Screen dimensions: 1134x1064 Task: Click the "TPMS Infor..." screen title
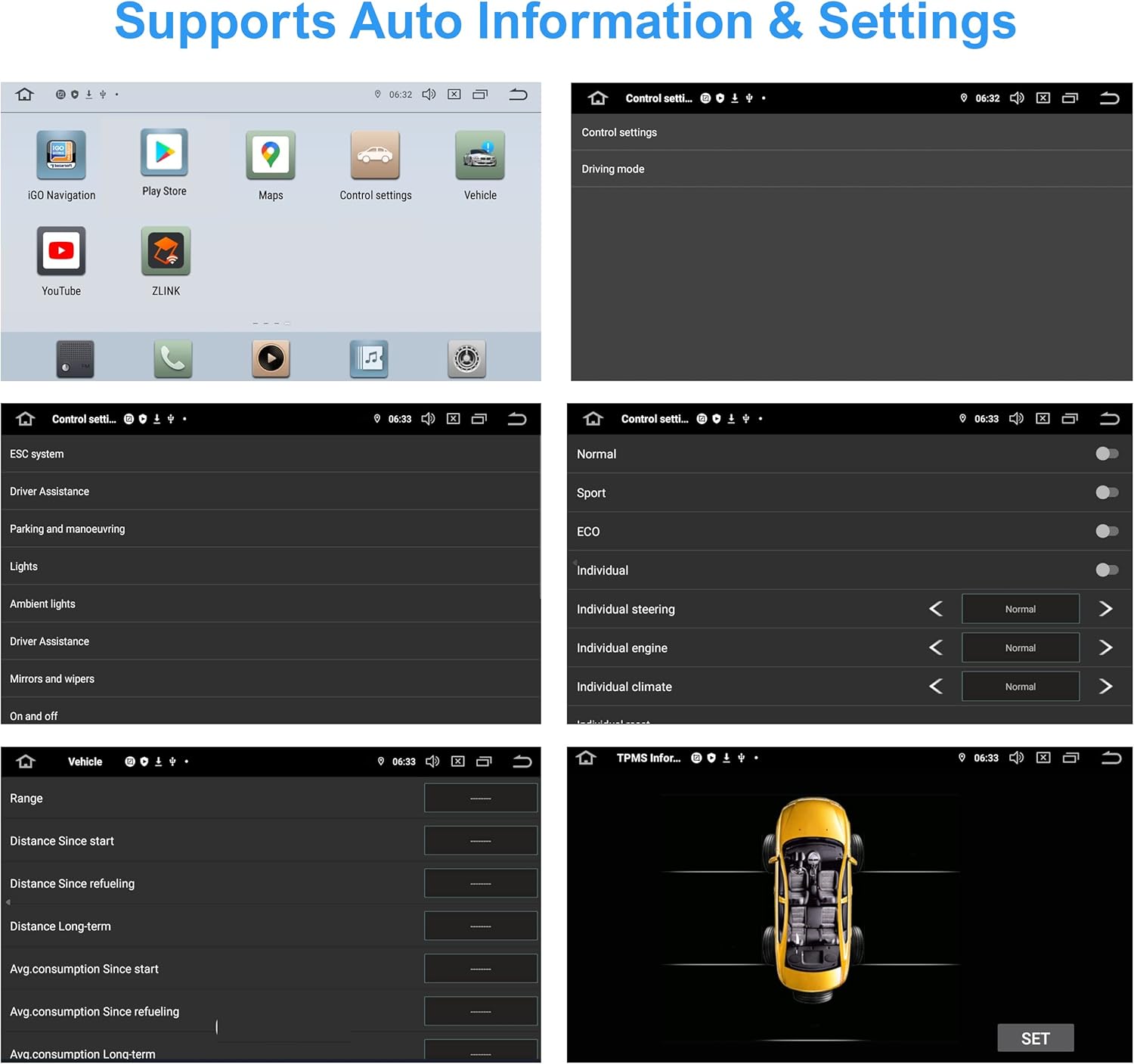tap(649, 758)
